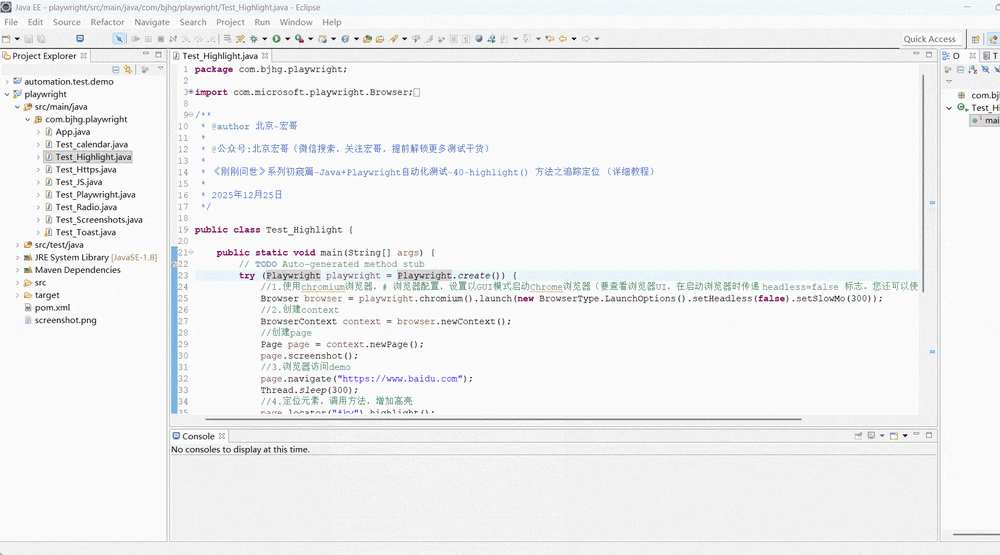The width and height of the screenshot is (1000, 555).
Task: Click the editor horizontal scrollbar
Action: [x=503, y=419]
